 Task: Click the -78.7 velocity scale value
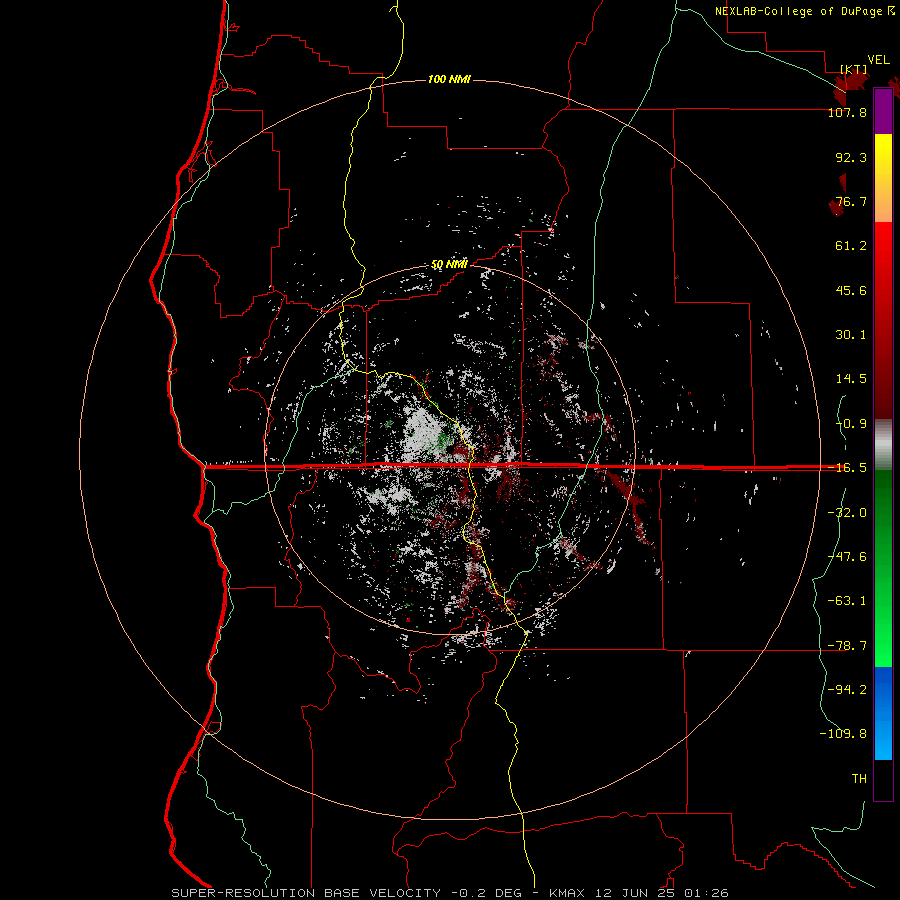847,646
